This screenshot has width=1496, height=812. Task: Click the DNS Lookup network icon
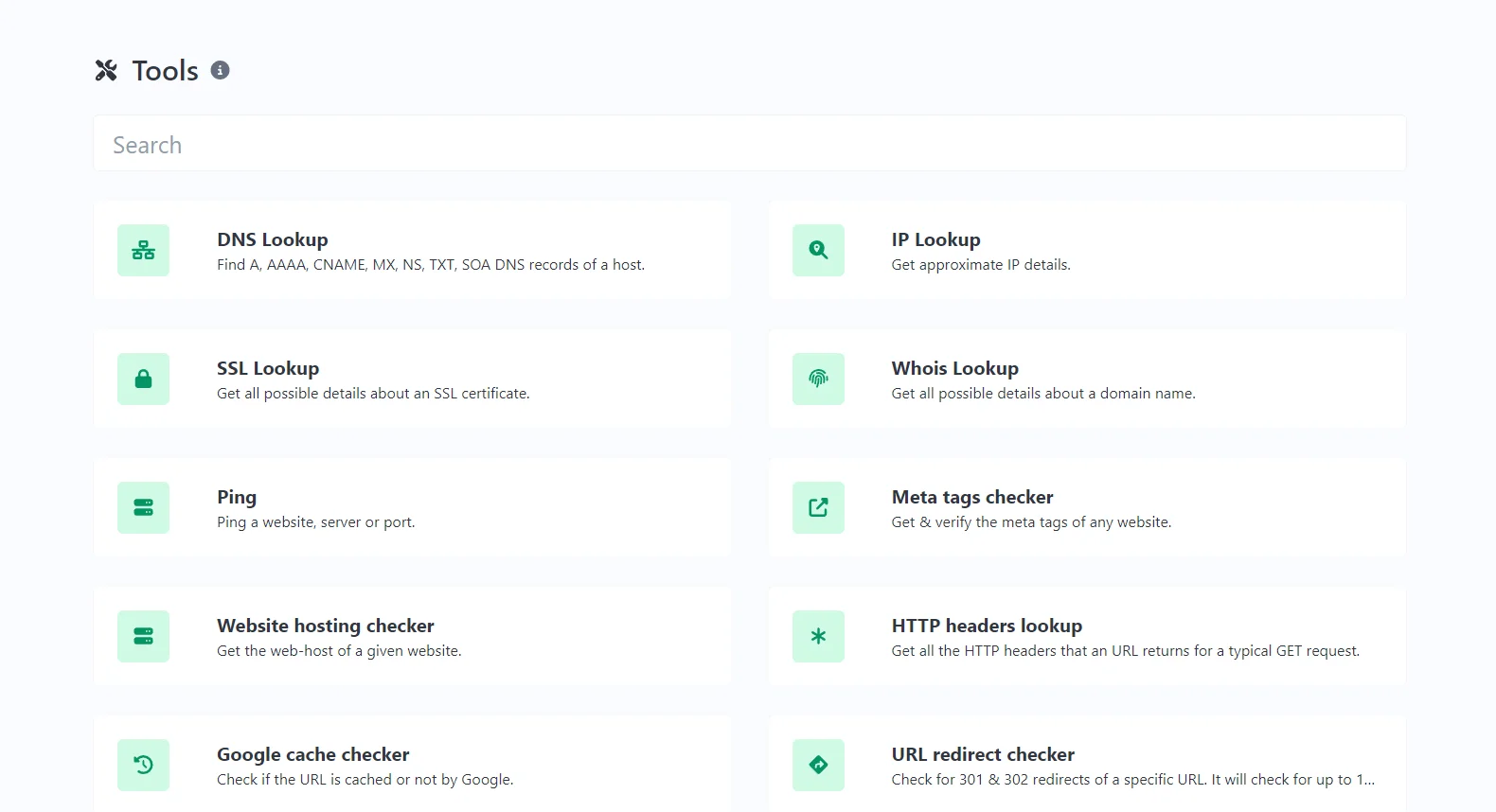pyautogui.click(x=143, y=250)
